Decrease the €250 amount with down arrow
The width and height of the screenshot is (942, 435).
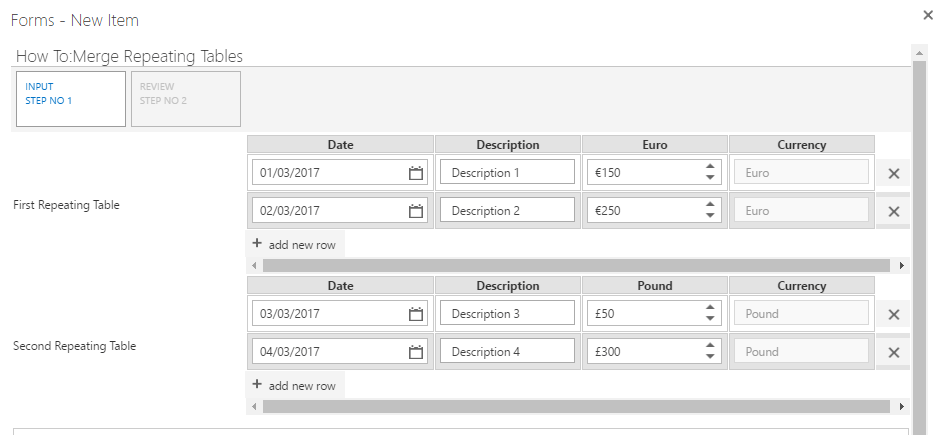pos(710,216)
